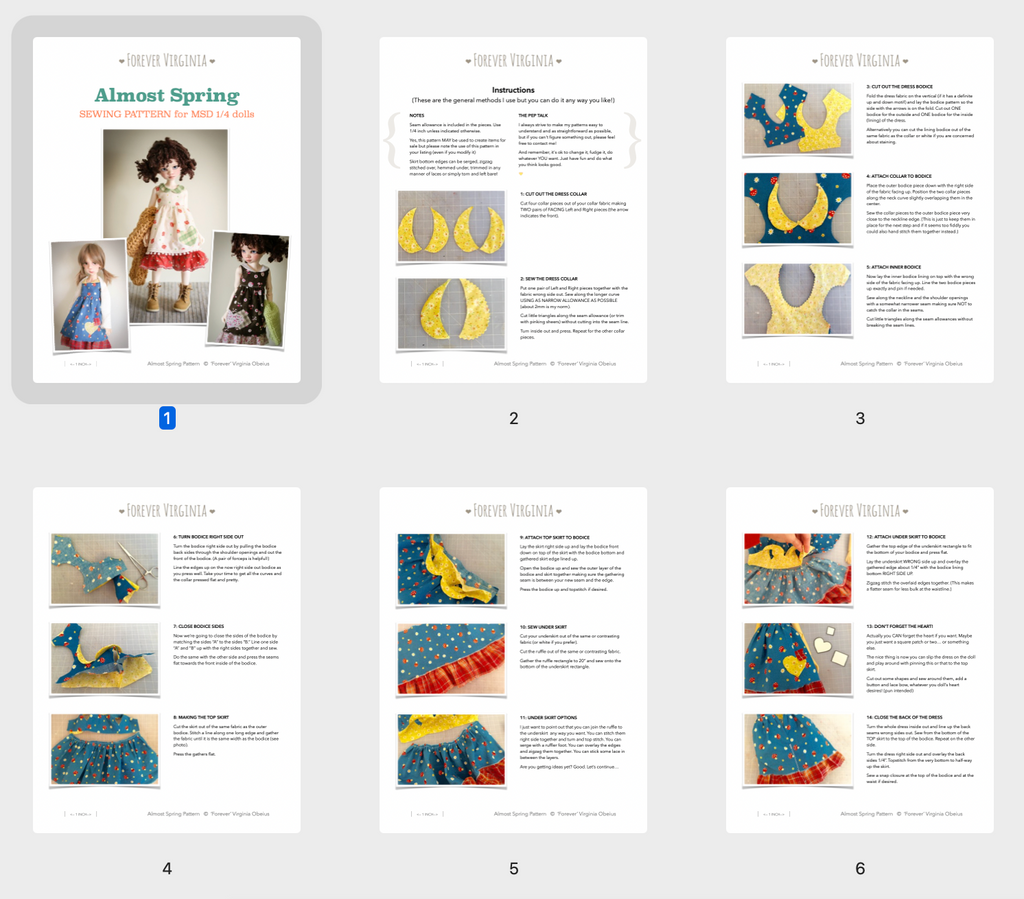Click the page number 5 label

click(513, 869)
